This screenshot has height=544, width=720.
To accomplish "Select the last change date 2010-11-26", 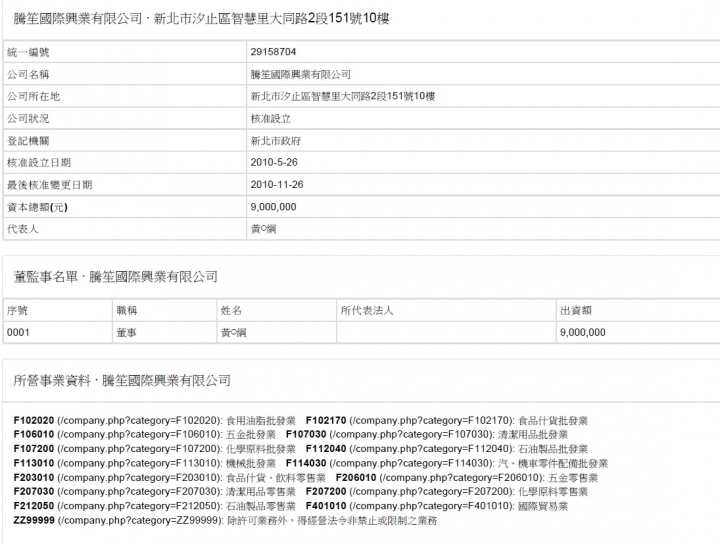I will pyautogui.click(x=277, y=185).
